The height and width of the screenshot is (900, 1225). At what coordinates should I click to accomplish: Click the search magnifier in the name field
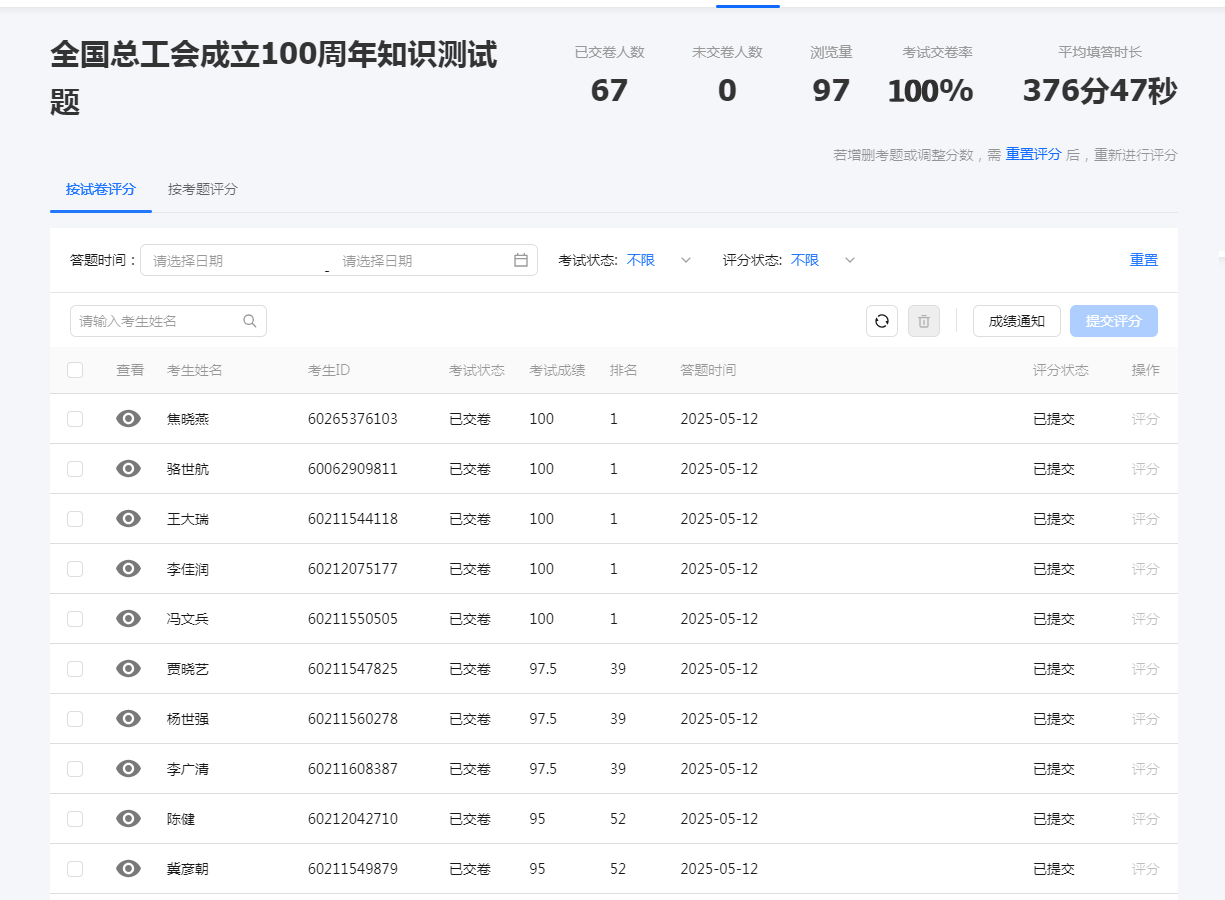[x=249, y=320]
